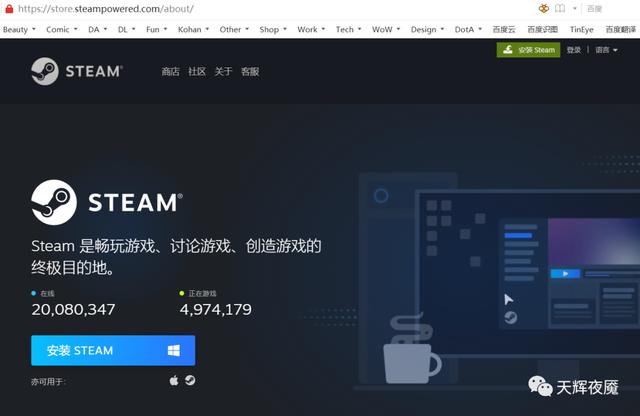The width and height of the screenshot is (640, 416).
Task: Click the green 安装 Steam button
Action: point(528,50)
